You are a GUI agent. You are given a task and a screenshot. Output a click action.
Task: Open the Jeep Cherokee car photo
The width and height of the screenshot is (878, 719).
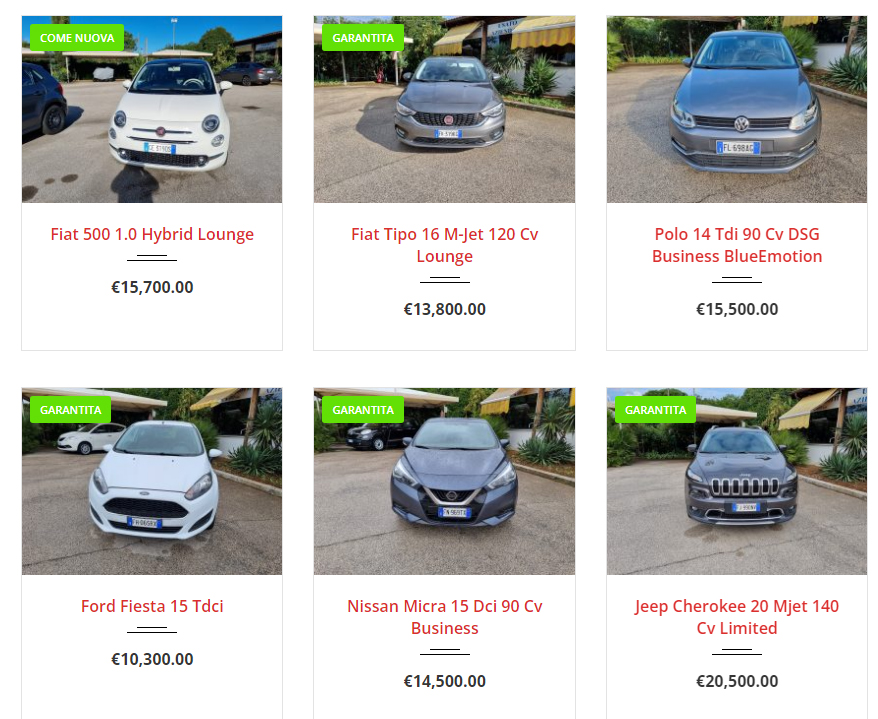pos(737,481)
